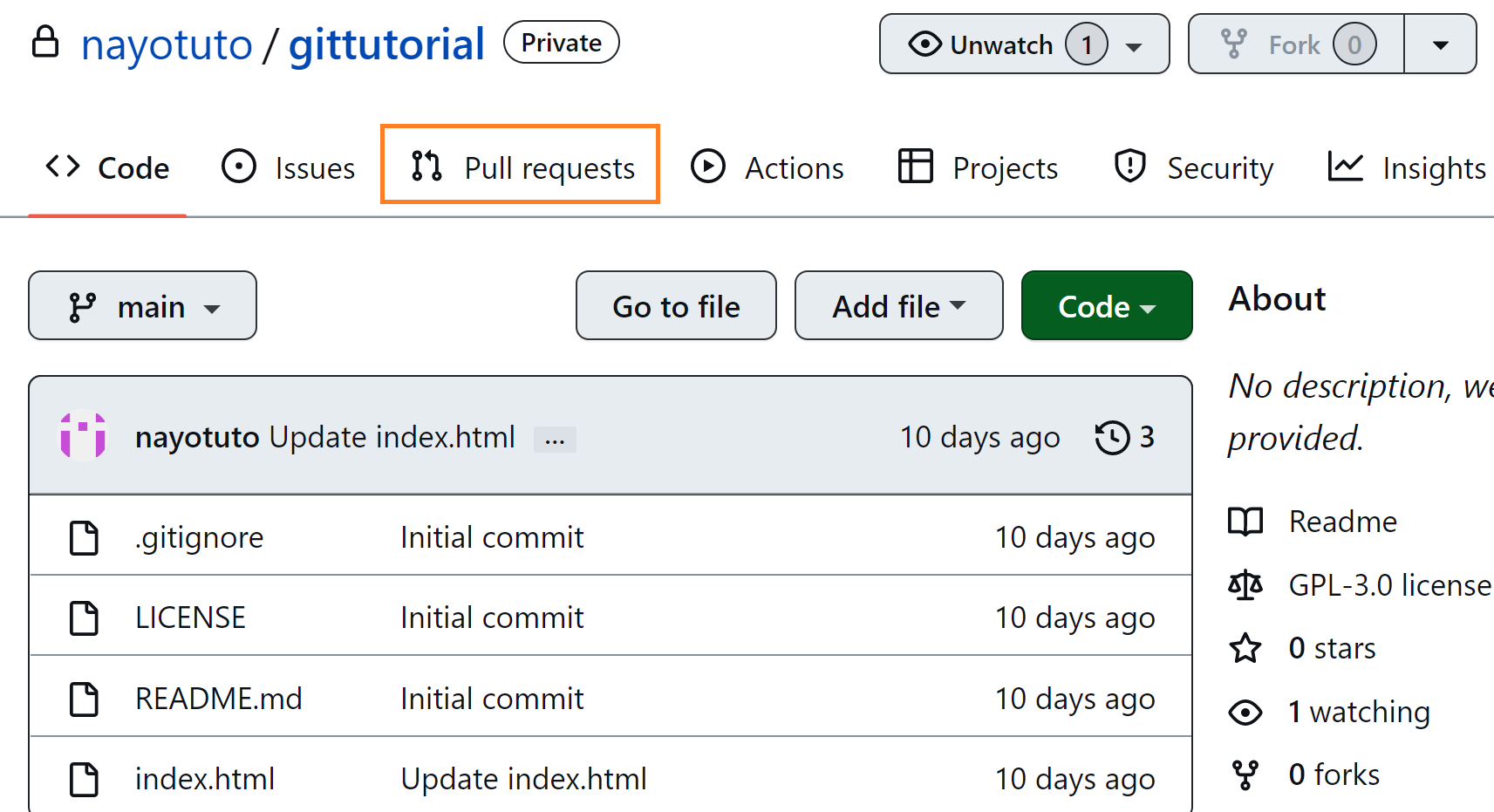Image resolution: width=1494 pixels, height=812 pixels.
Task: Expand the commit message ellipsis
Action: click(555, 439)
